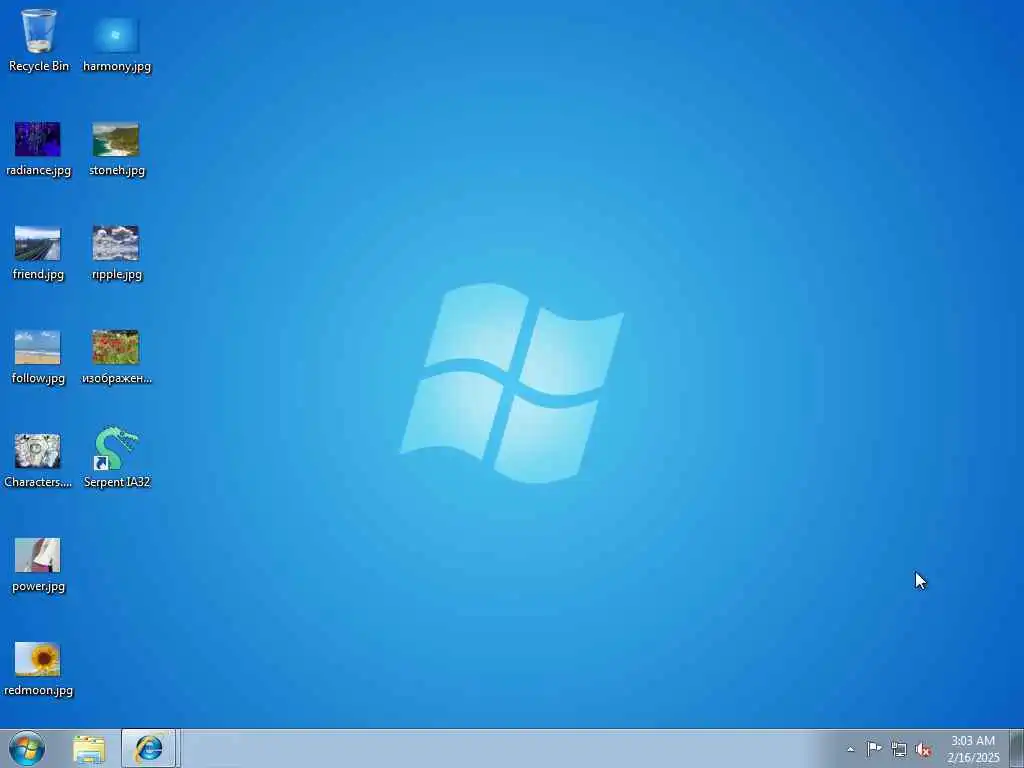Show hidden system tray icons
This screenshot has height=768, width=1024.
coord(850,749)
